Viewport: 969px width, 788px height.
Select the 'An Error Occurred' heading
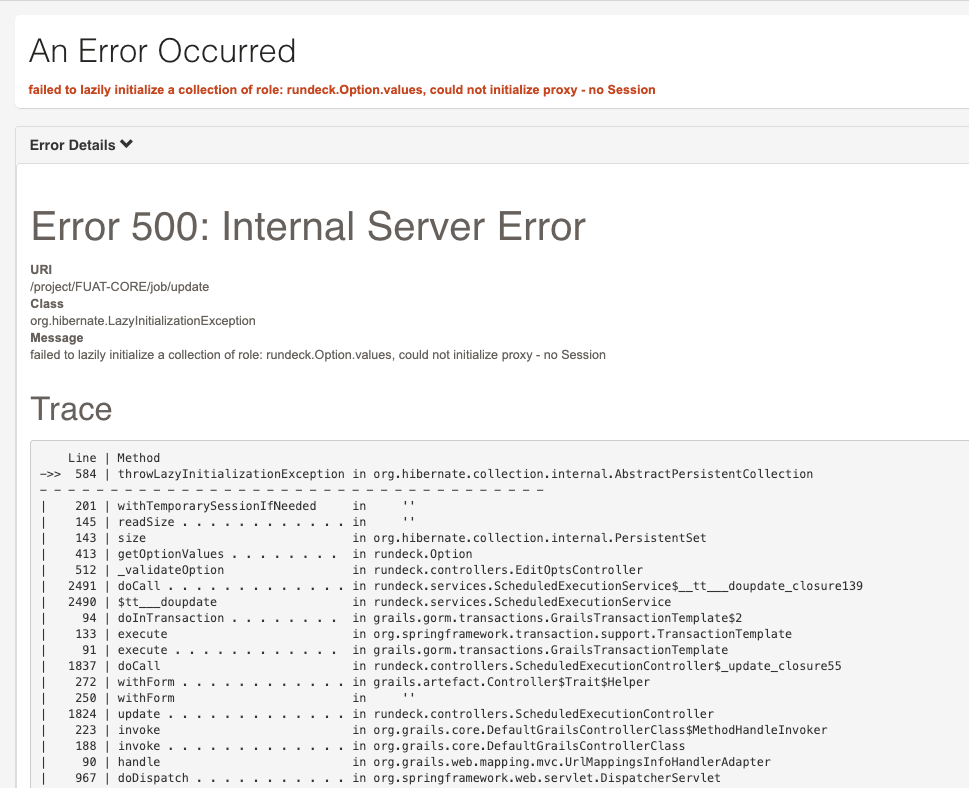click(163, 50)
